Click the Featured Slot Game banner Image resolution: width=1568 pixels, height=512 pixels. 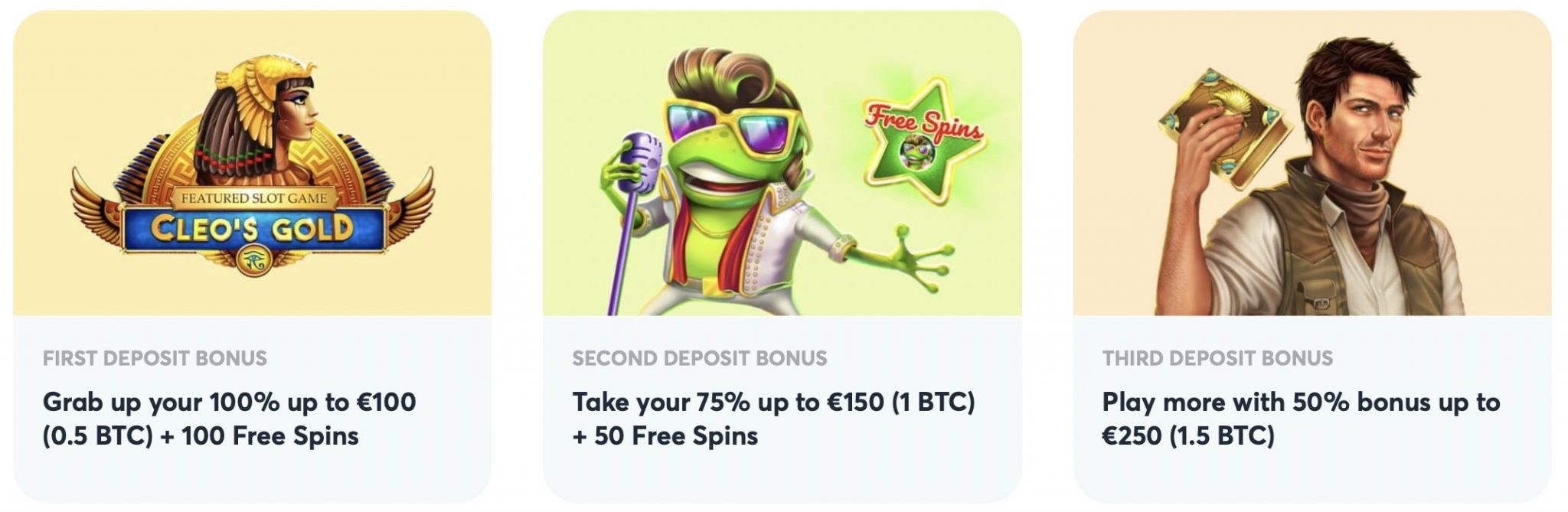pos(253,197)
